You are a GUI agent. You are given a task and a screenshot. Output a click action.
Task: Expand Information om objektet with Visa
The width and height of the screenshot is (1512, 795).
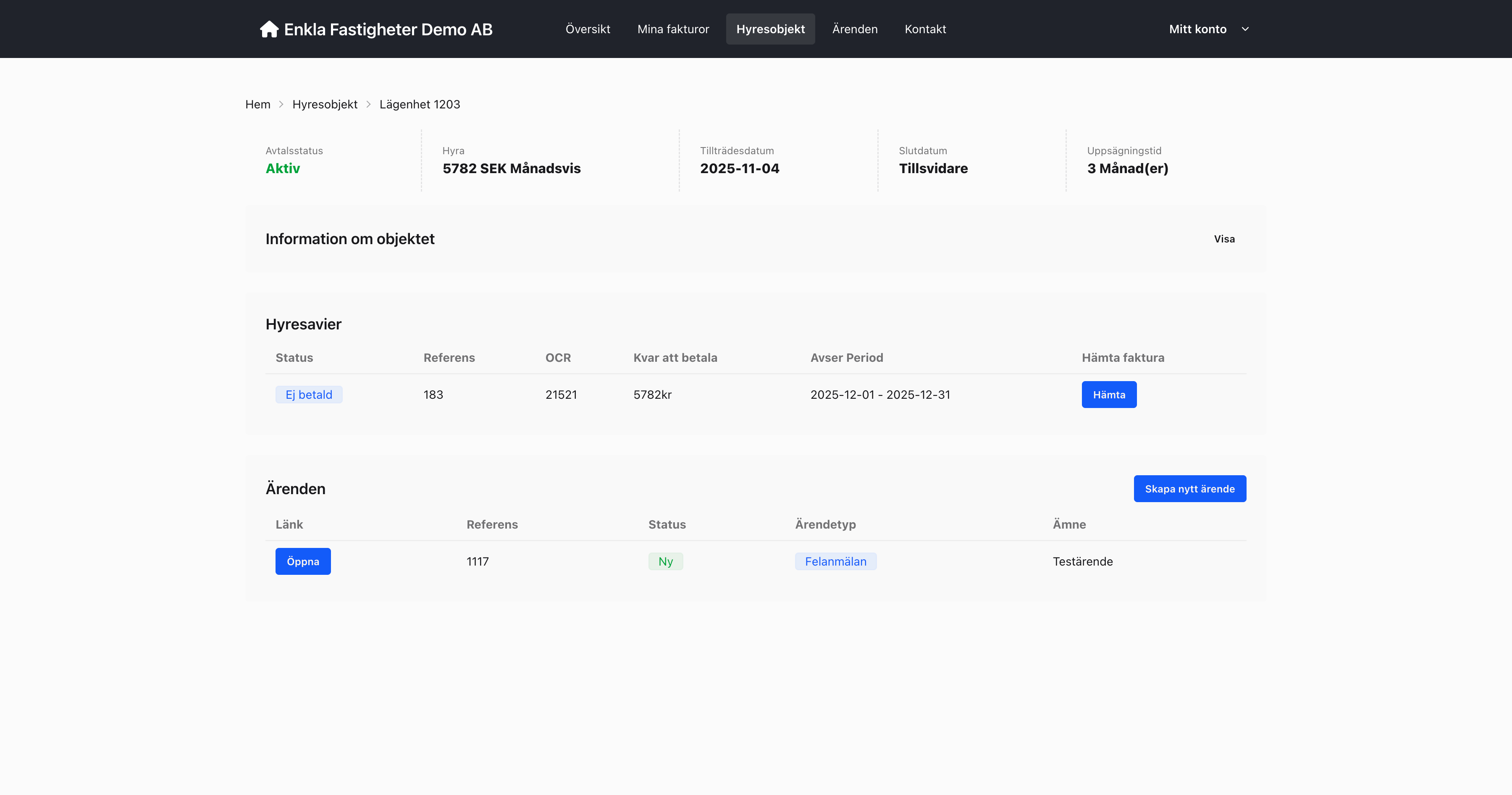(x=1224, y=239)
